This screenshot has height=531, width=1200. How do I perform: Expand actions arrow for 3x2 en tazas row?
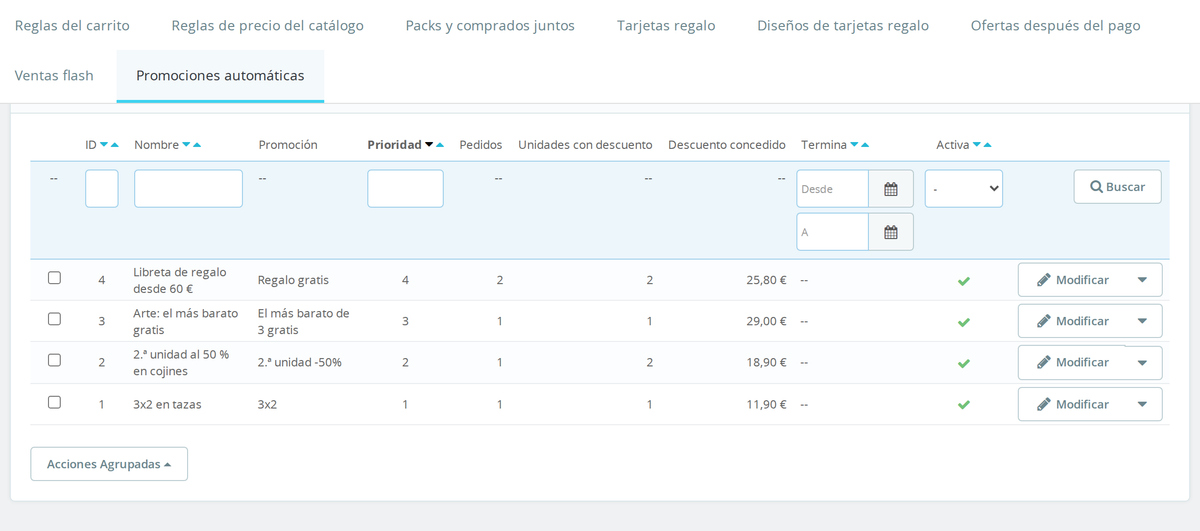tap(1143, 404)
